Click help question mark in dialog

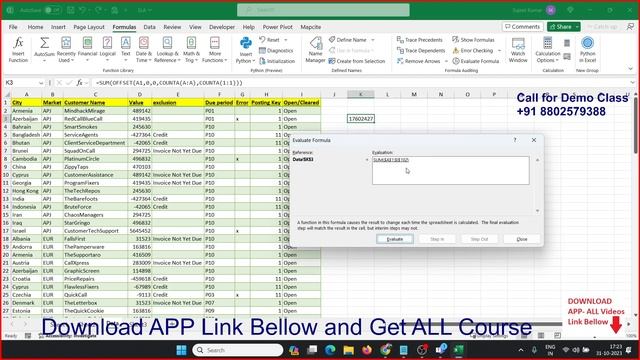click(515, 140)
